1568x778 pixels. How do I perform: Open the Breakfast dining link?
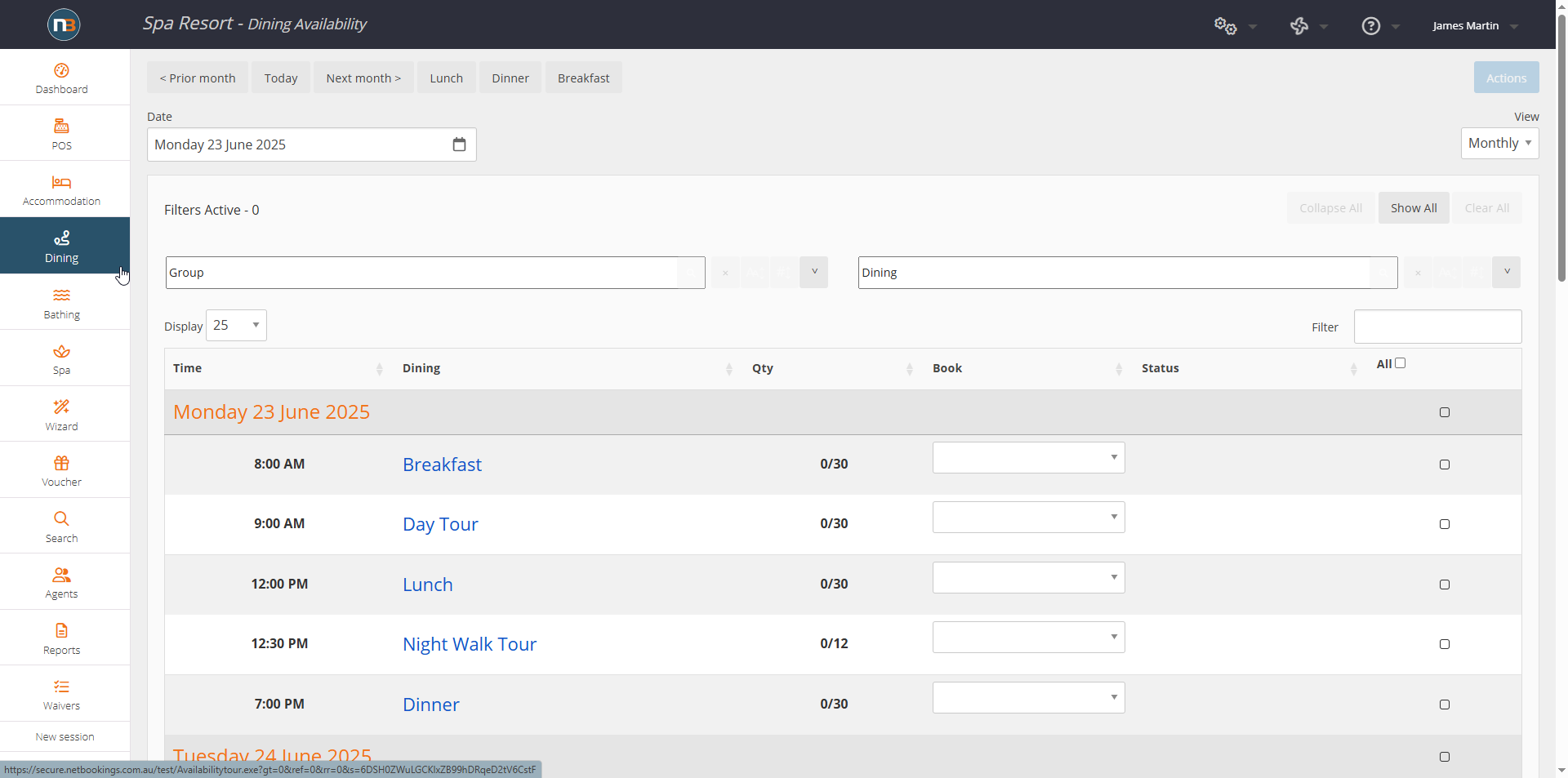442,465
